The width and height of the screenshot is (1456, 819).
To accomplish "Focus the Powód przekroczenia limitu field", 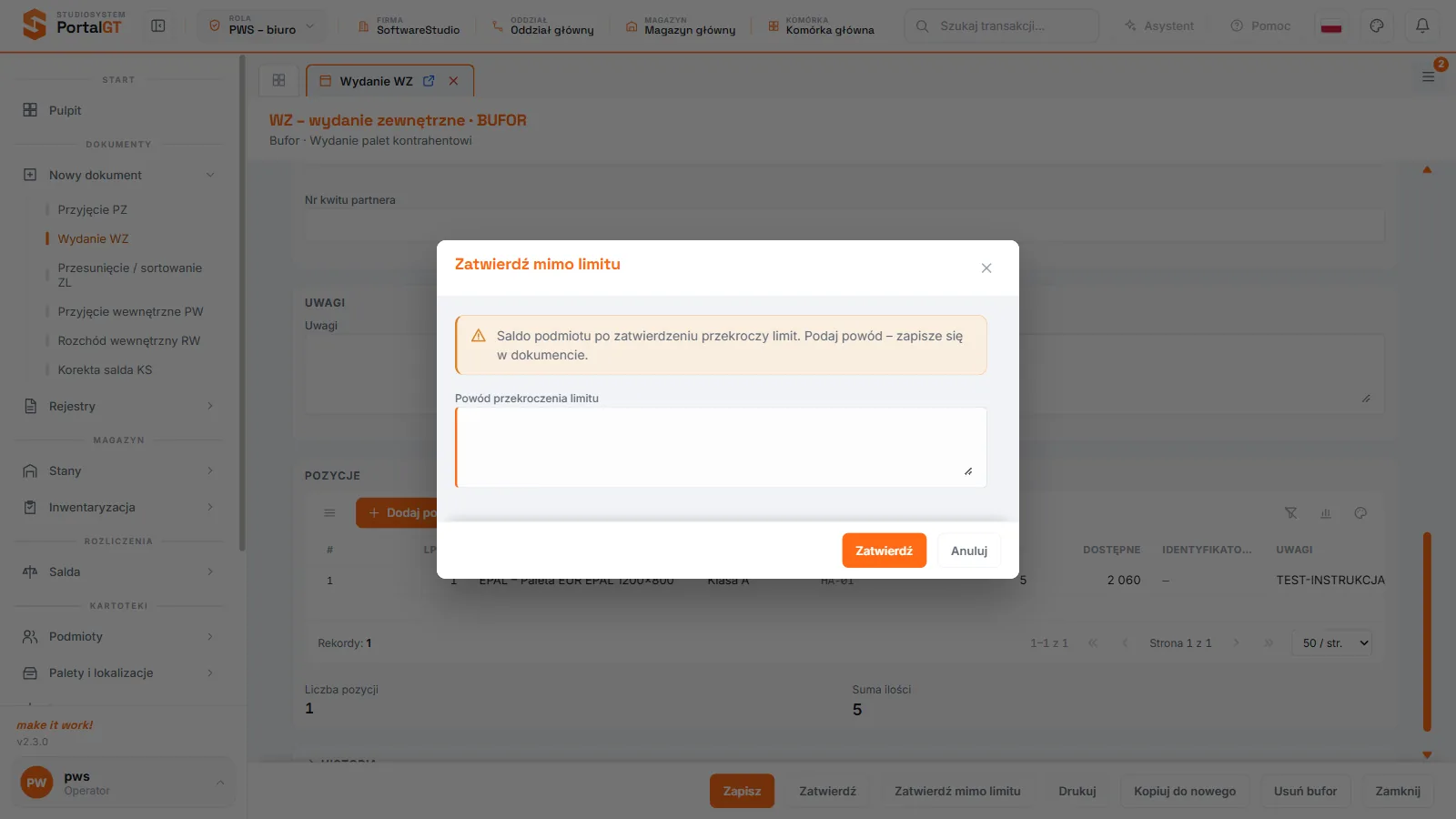I will tap(721, 447).
